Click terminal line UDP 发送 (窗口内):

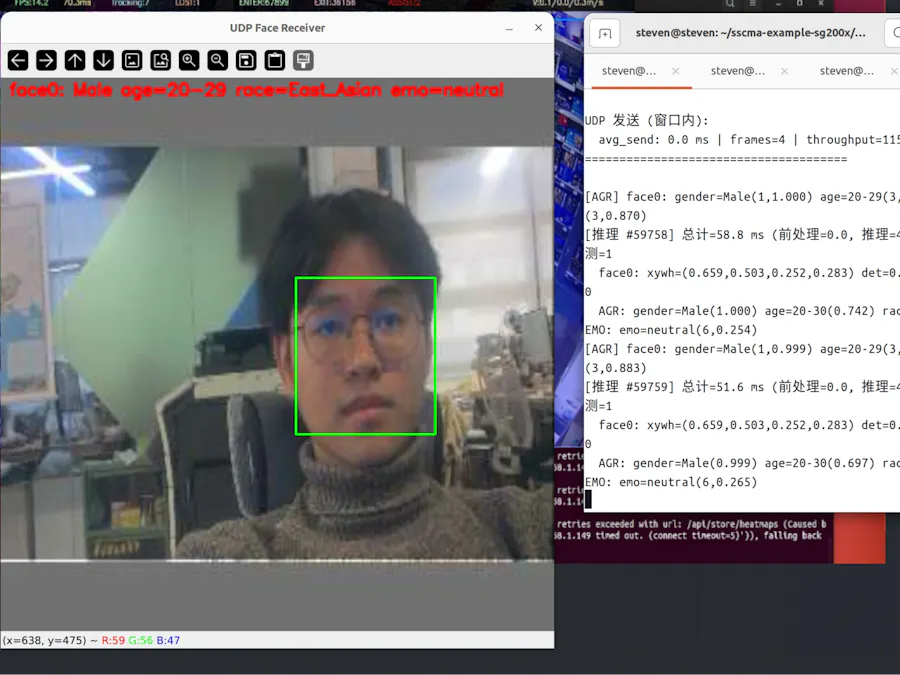647,121
